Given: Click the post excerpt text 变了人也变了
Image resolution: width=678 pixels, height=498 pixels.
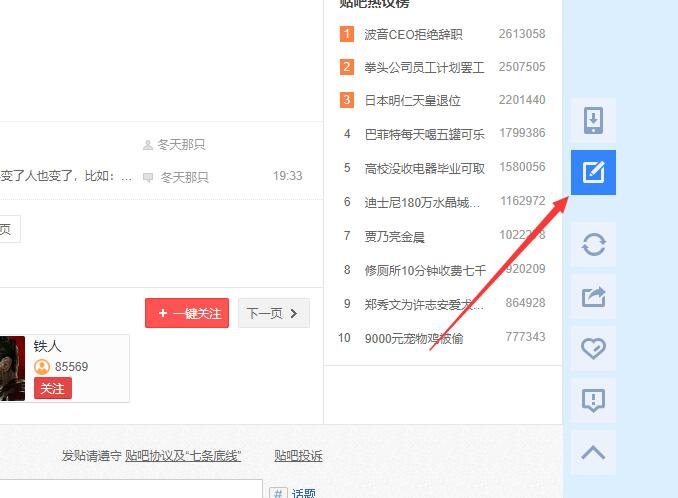Looking at the screenshot, I should pyautogui.click(x=66, y=176).
